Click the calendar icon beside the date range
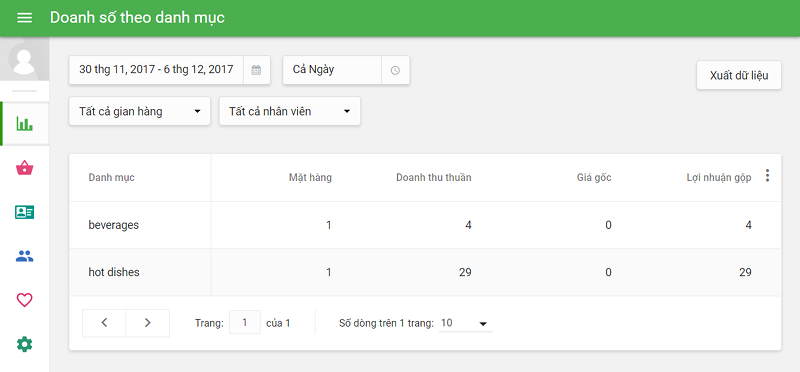The image size is (800, 372). pos(257,70)
